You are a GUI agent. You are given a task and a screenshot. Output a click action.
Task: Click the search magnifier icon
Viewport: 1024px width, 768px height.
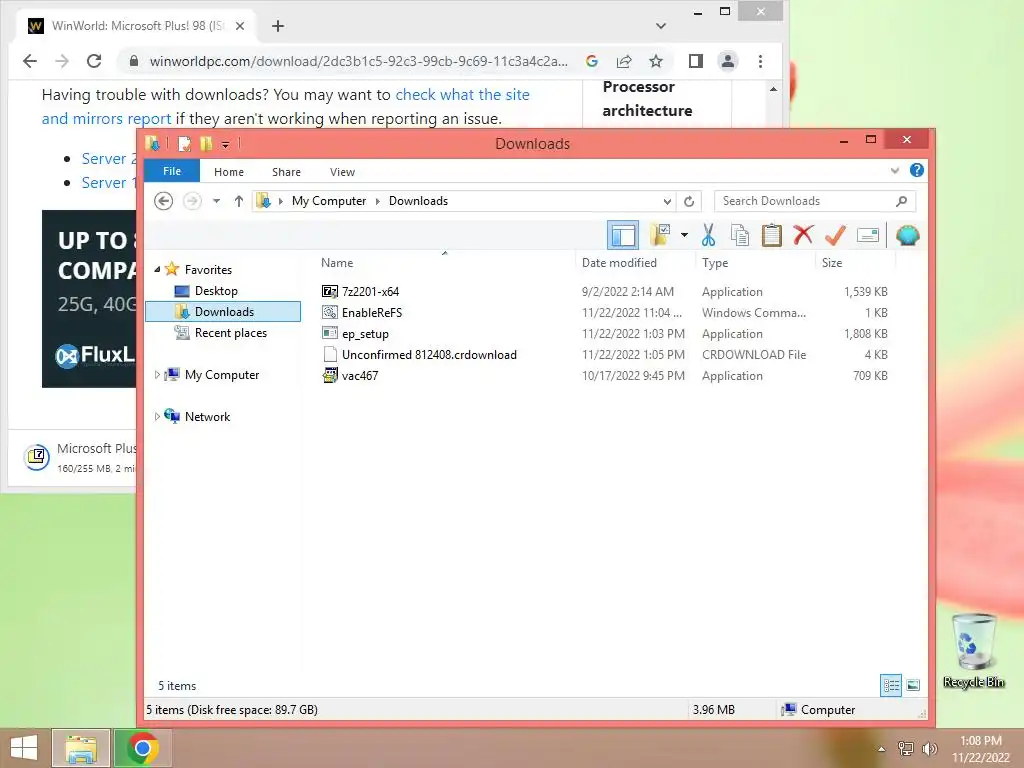(901, 201)
